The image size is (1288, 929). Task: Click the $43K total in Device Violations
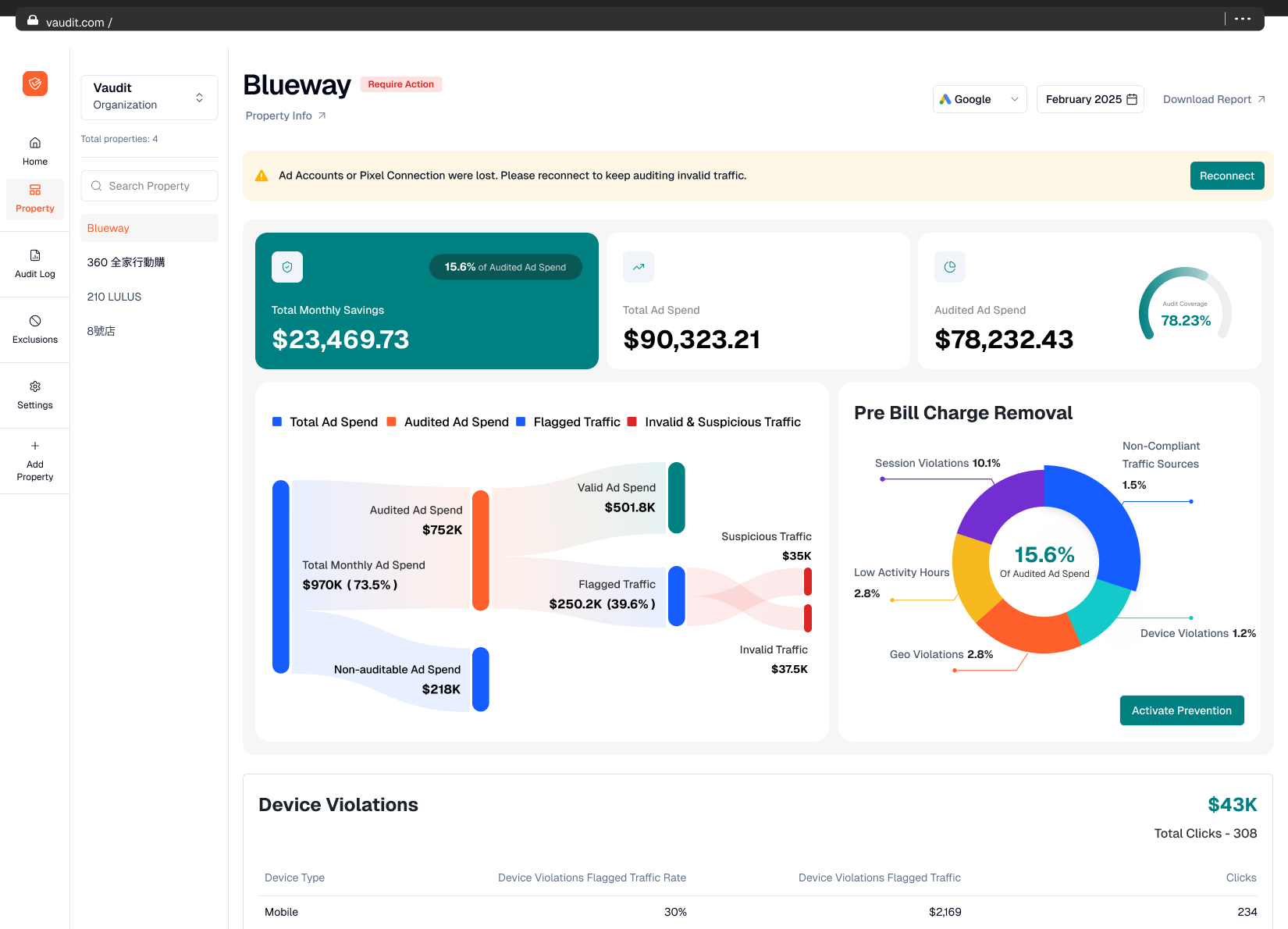point(1233,805)
